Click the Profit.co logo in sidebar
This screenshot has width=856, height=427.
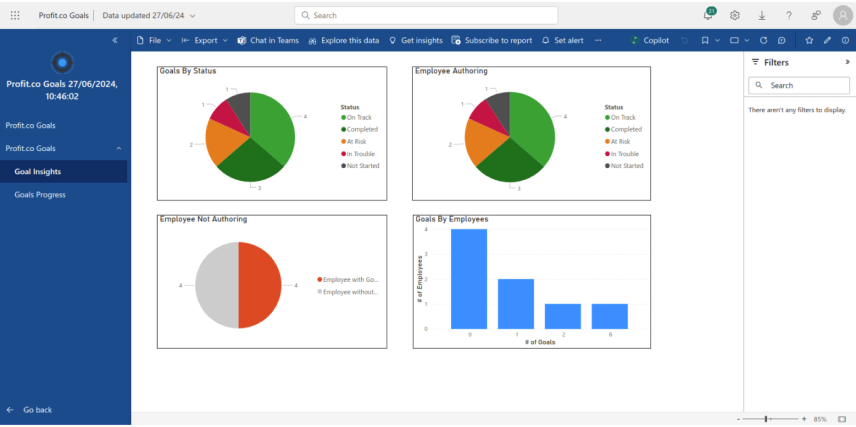(x=62, y=63)
